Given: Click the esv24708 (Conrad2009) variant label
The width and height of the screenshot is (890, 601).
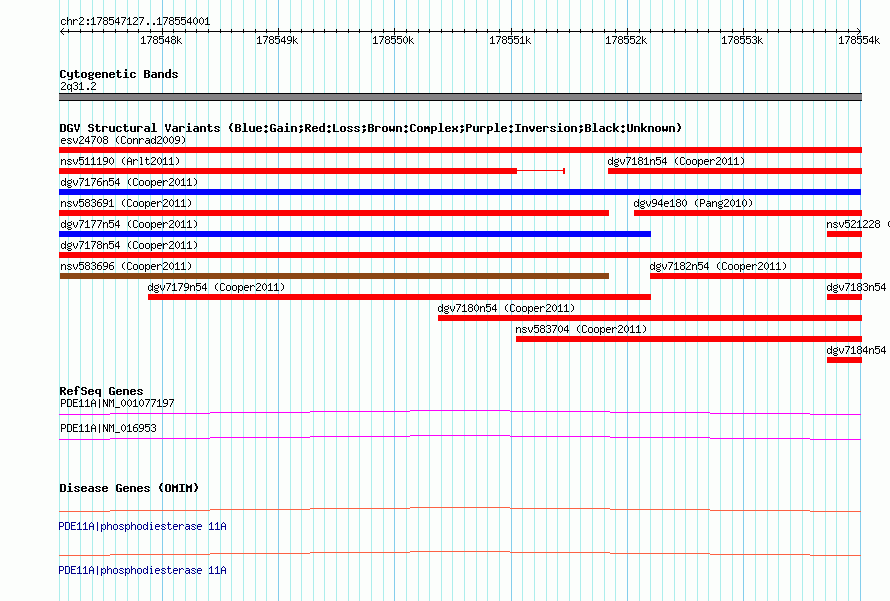Looking at the screenshot, I should point(123,140).
